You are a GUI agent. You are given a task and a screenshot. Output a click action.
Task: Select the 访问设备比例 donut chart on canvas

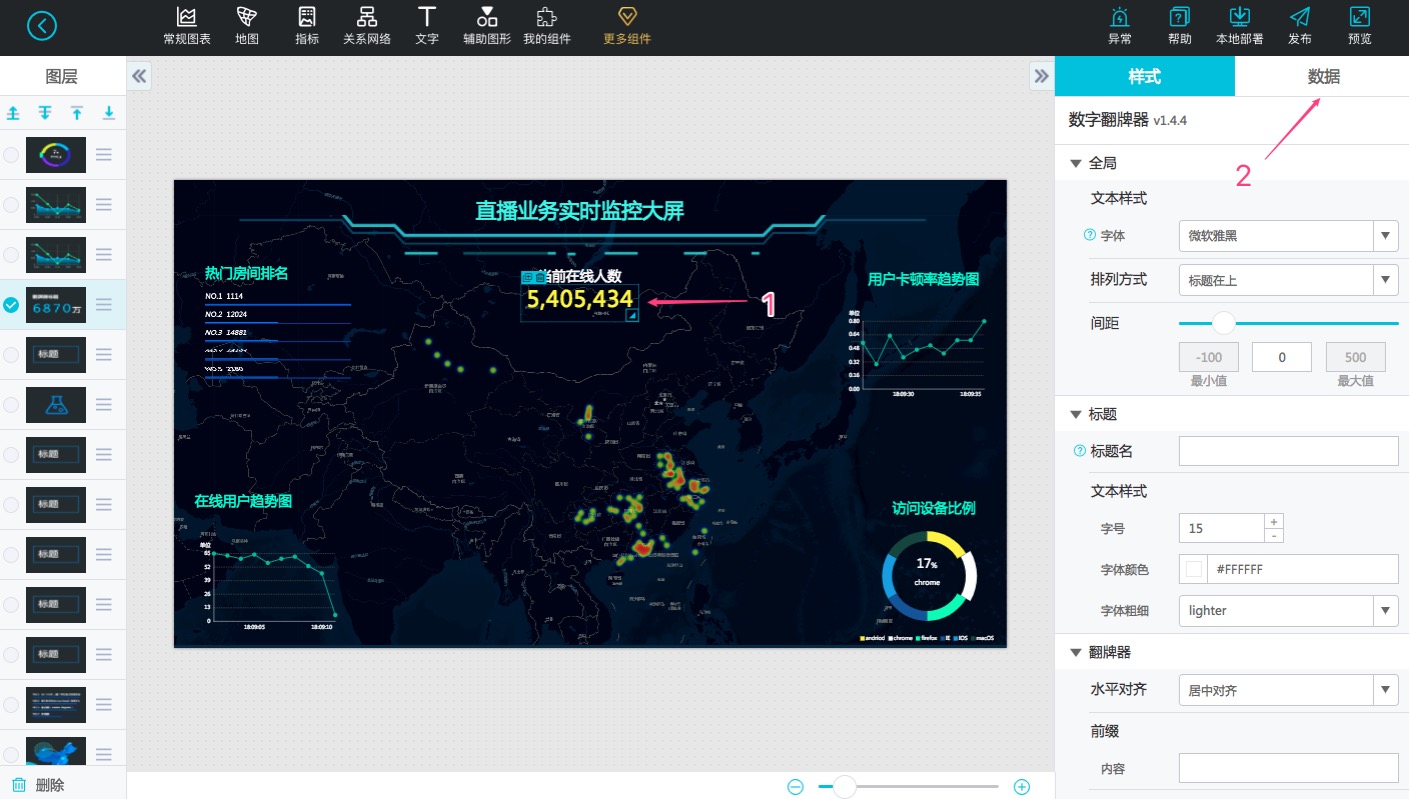[x=929, y=578]
